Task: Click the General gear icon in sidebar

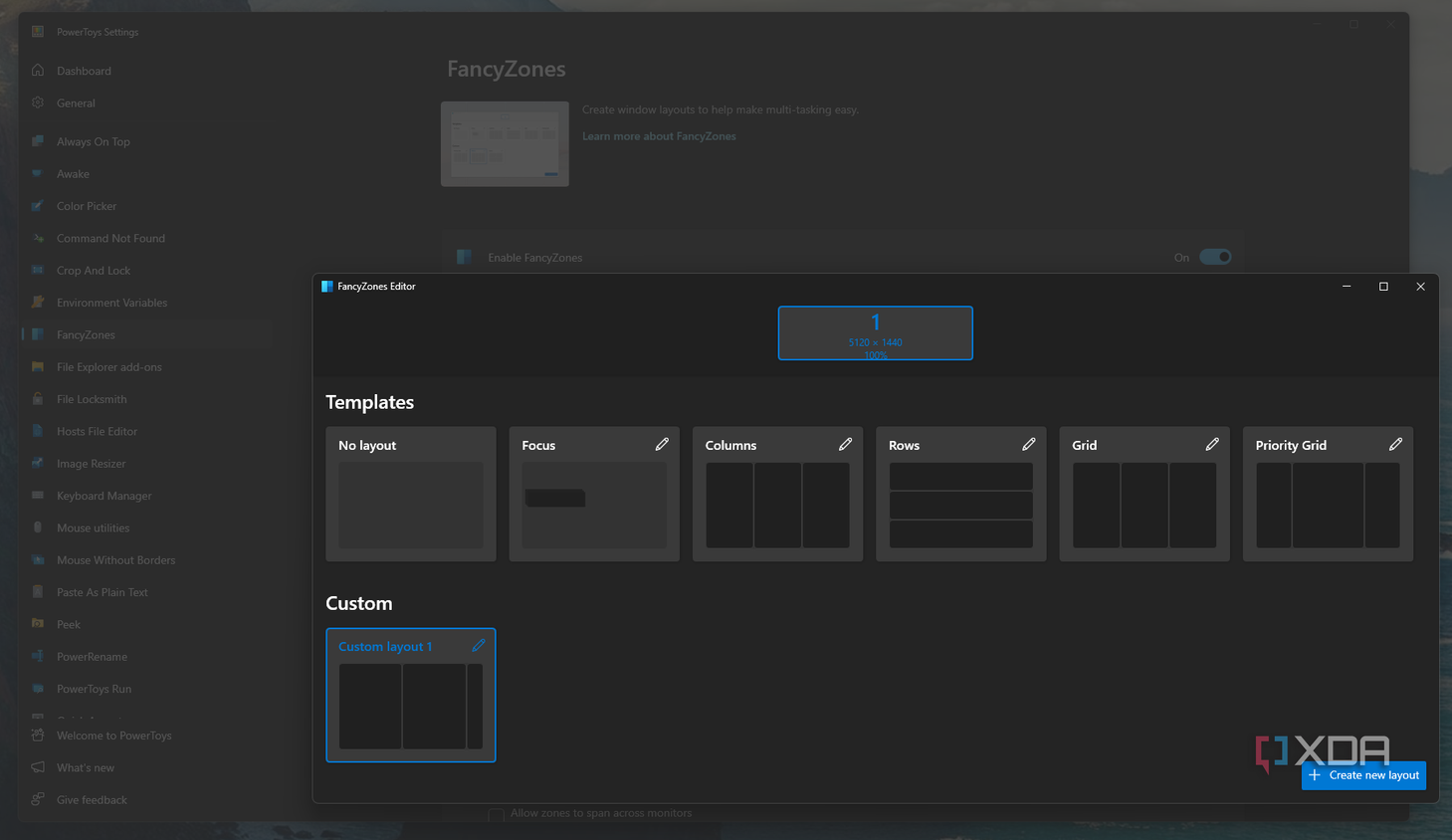Action: pos(38,103)
